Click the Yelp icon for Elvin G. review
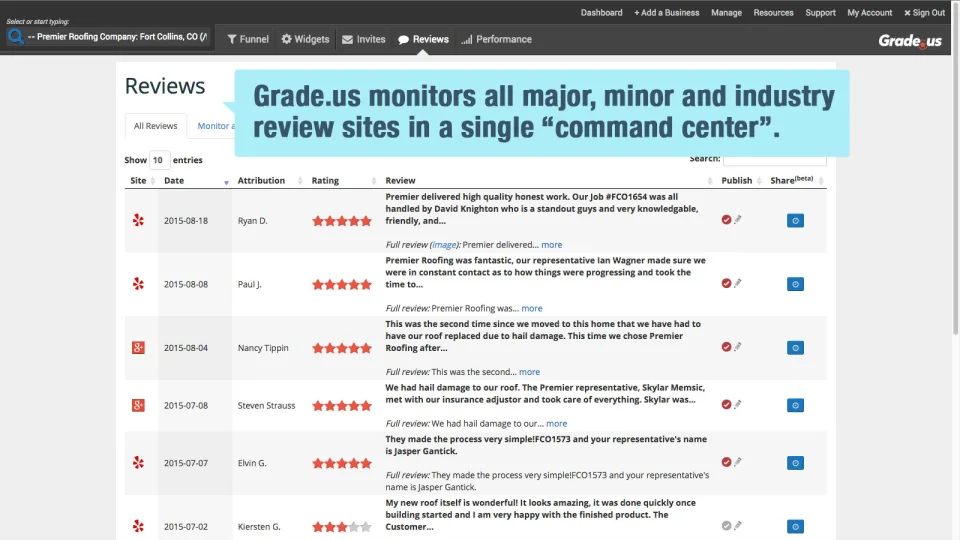 pos(138,463)
